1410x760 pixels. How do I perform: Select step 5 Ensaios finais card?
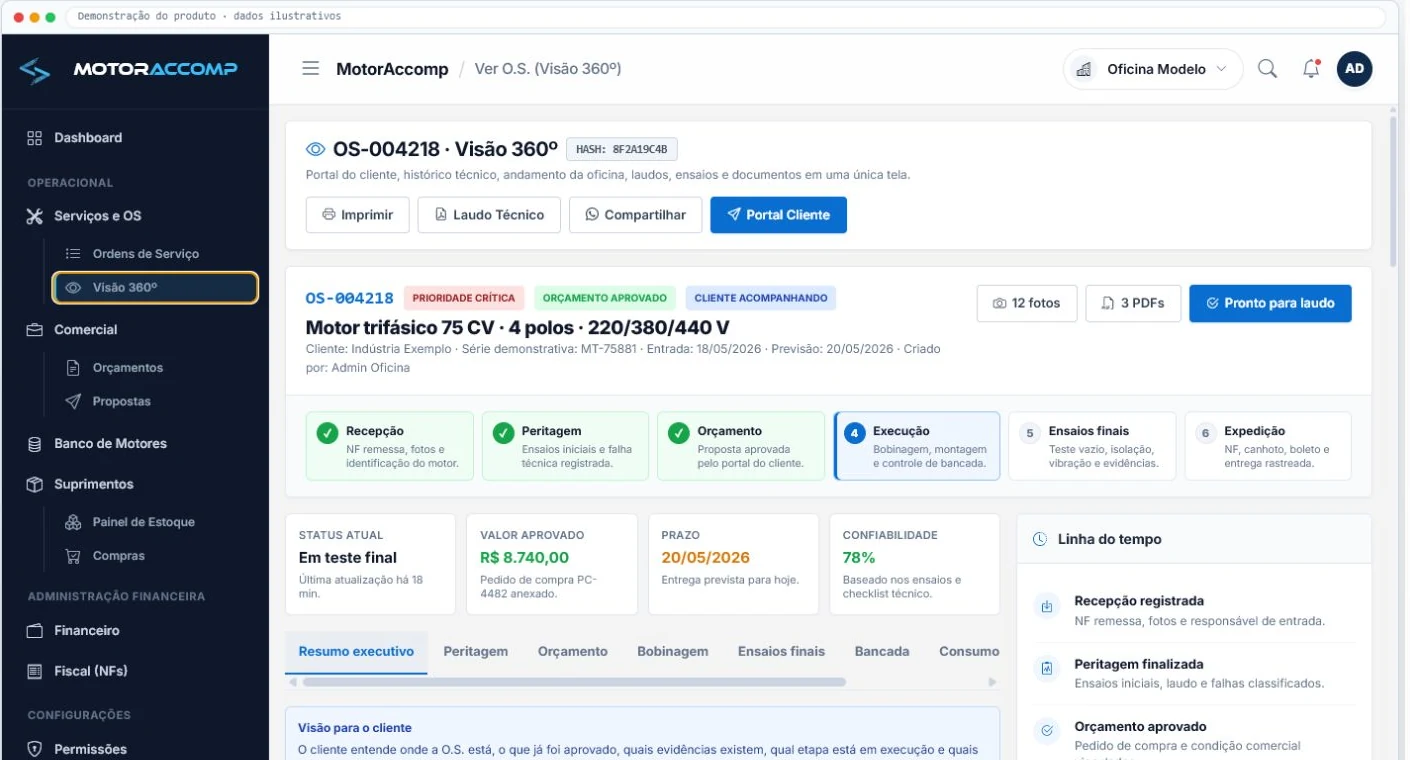click(x=1092, y=446)
